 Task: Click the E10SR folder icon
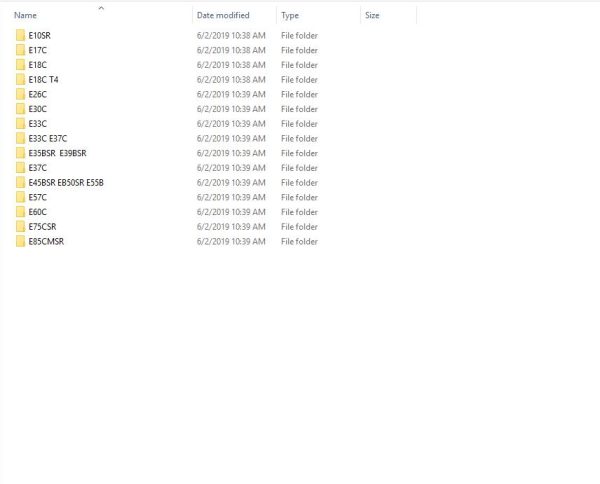21,35
